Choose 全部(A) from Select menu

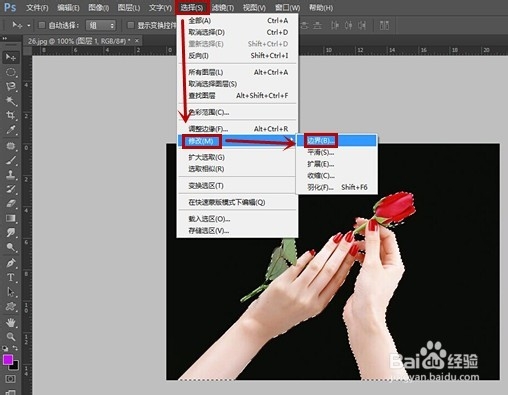(x=238, y=21)
